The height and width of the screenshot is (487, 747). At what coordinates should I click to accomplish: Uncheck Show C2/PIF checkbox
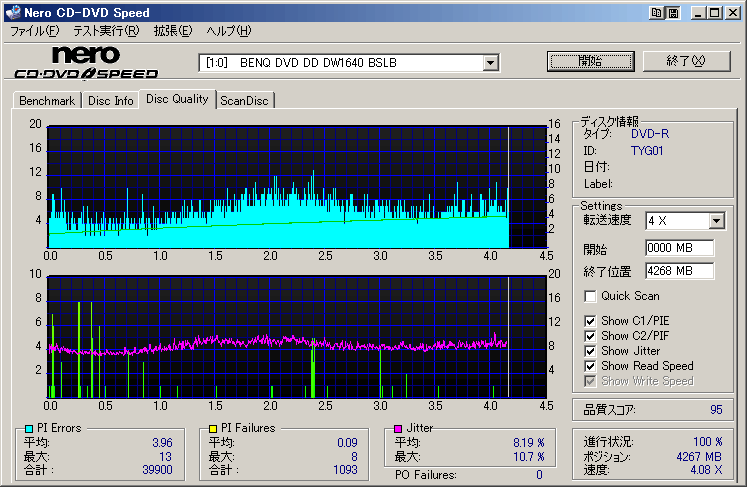pos(590,336)
